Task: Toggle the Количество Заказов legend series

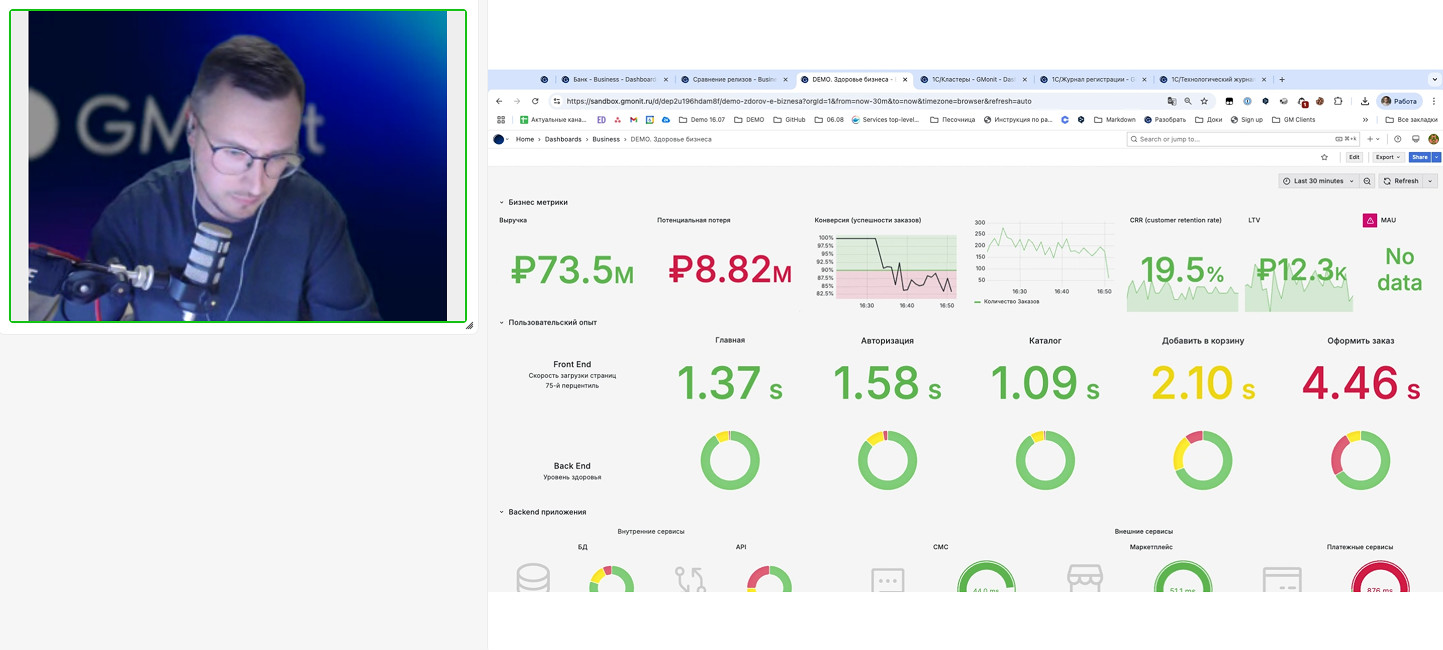Action: pos(1011,301)
